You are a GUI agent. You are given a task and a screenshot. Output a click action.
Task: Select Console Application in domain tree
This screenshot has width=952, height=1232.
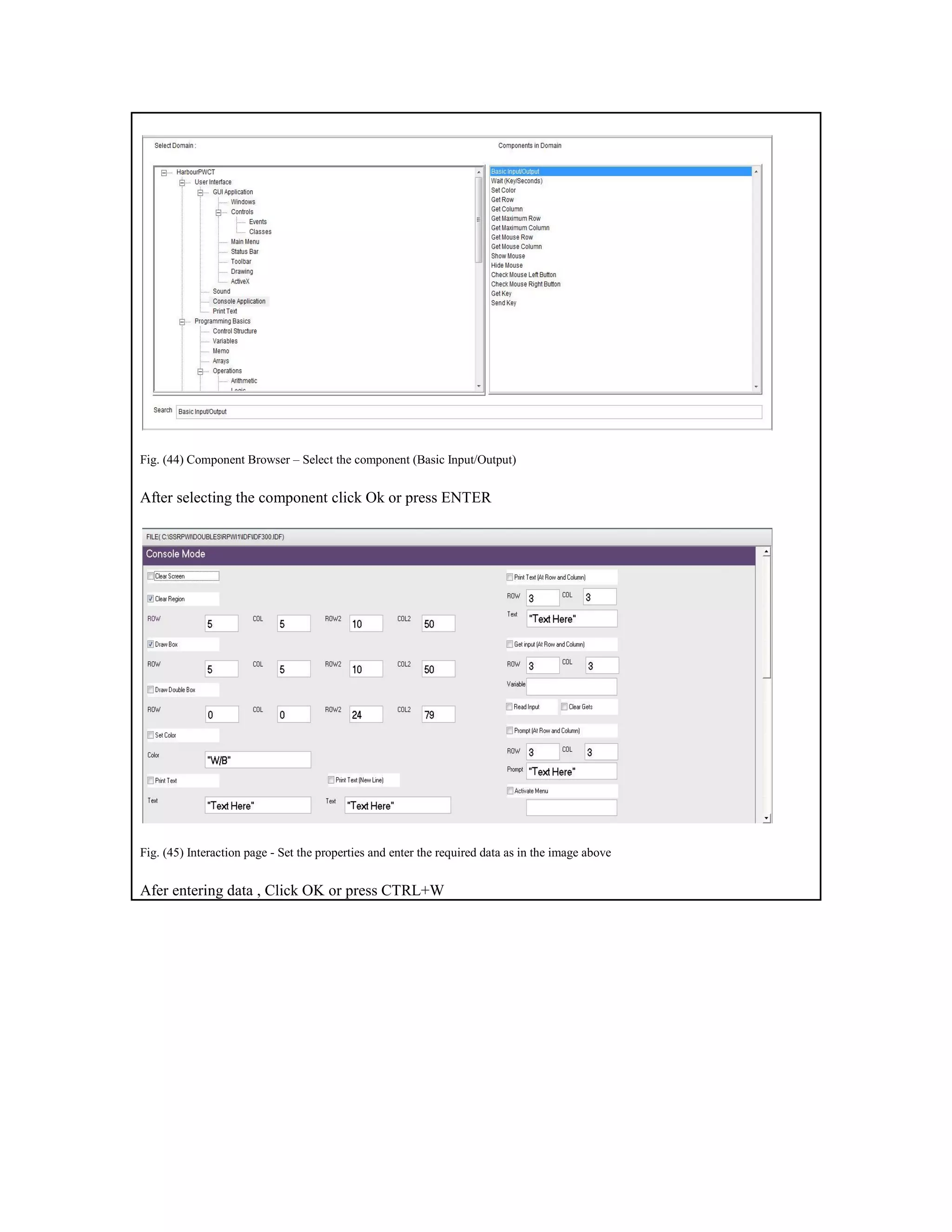pos(238,301)
